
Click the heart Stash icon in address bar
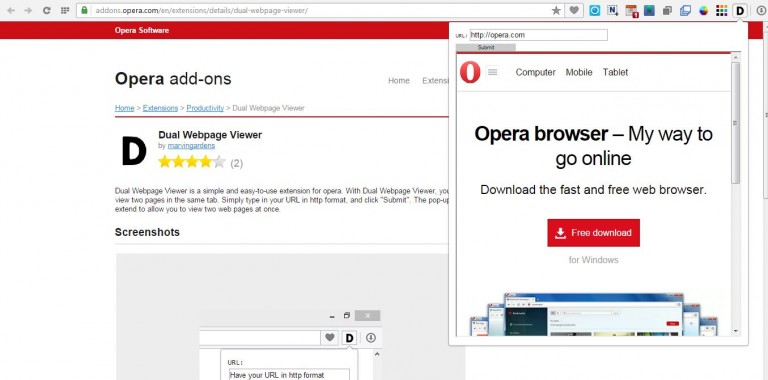click(574, 10)
